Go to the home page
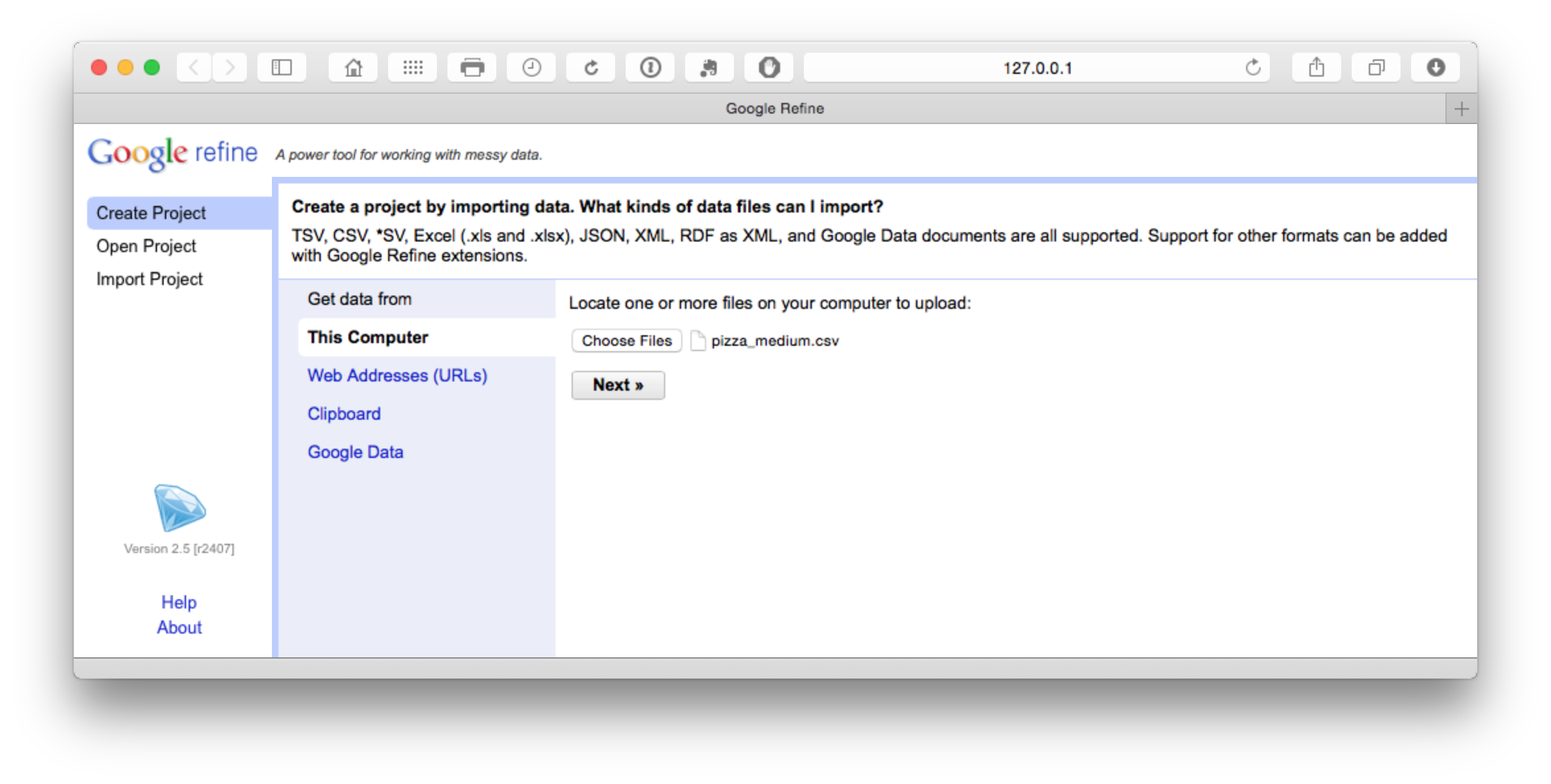The height and width of the screenshot is (784, 1551). click(353, 67)
